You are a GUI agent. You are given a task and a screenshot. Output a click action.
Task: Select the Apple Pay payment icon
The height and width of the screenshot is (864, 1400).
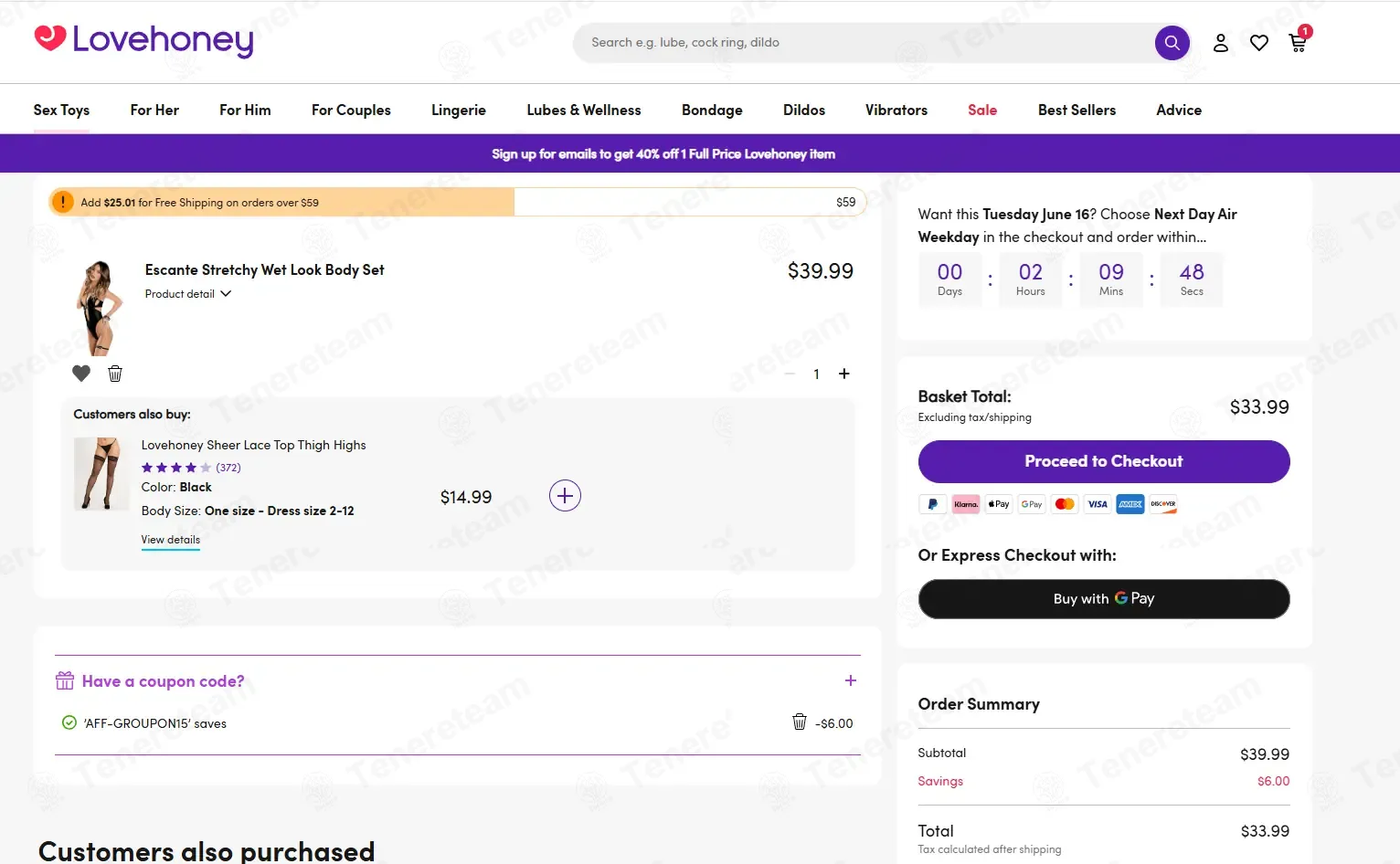[999, 504]
